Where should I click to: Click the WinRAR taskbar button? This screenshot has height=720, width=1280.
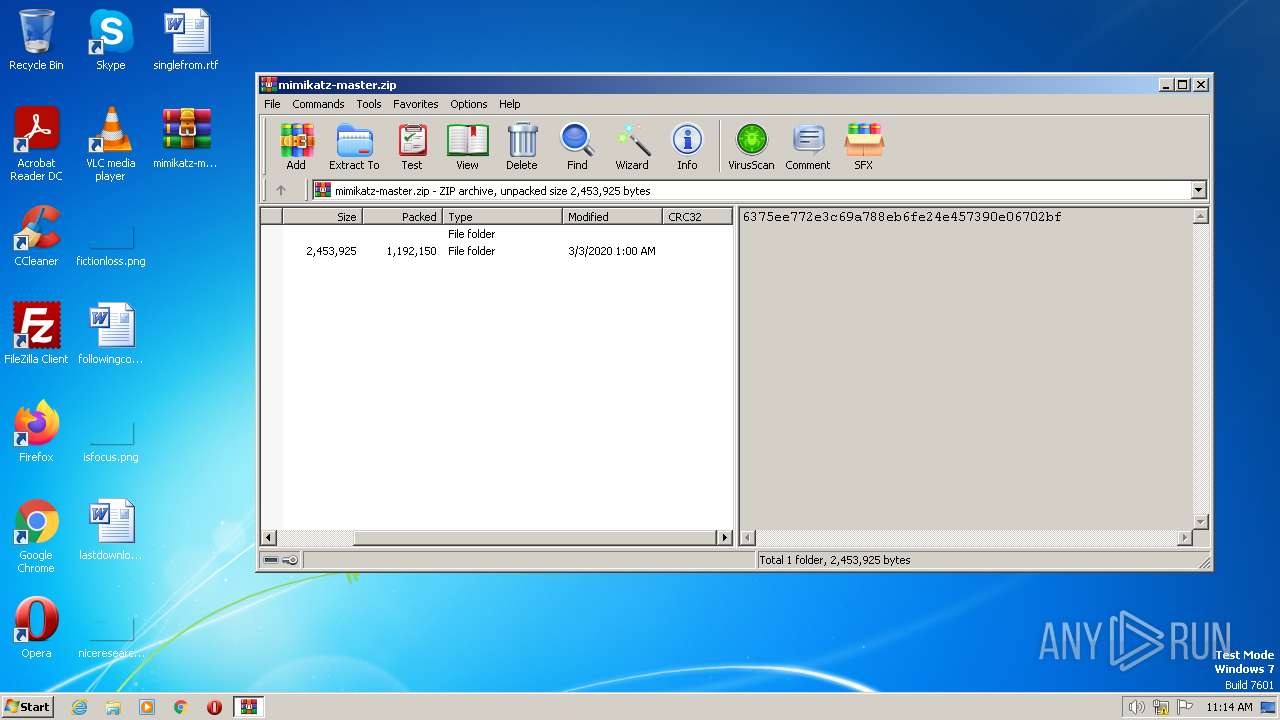coord(248,707)
